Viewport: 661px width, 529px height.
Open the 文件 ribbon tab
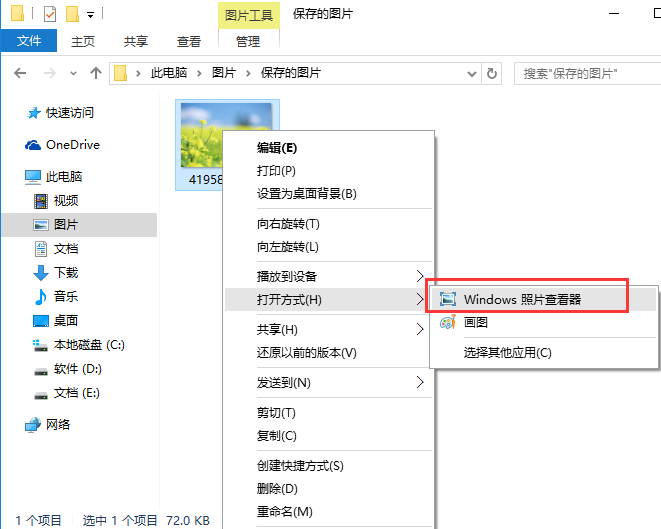click(x=29, y=41)
